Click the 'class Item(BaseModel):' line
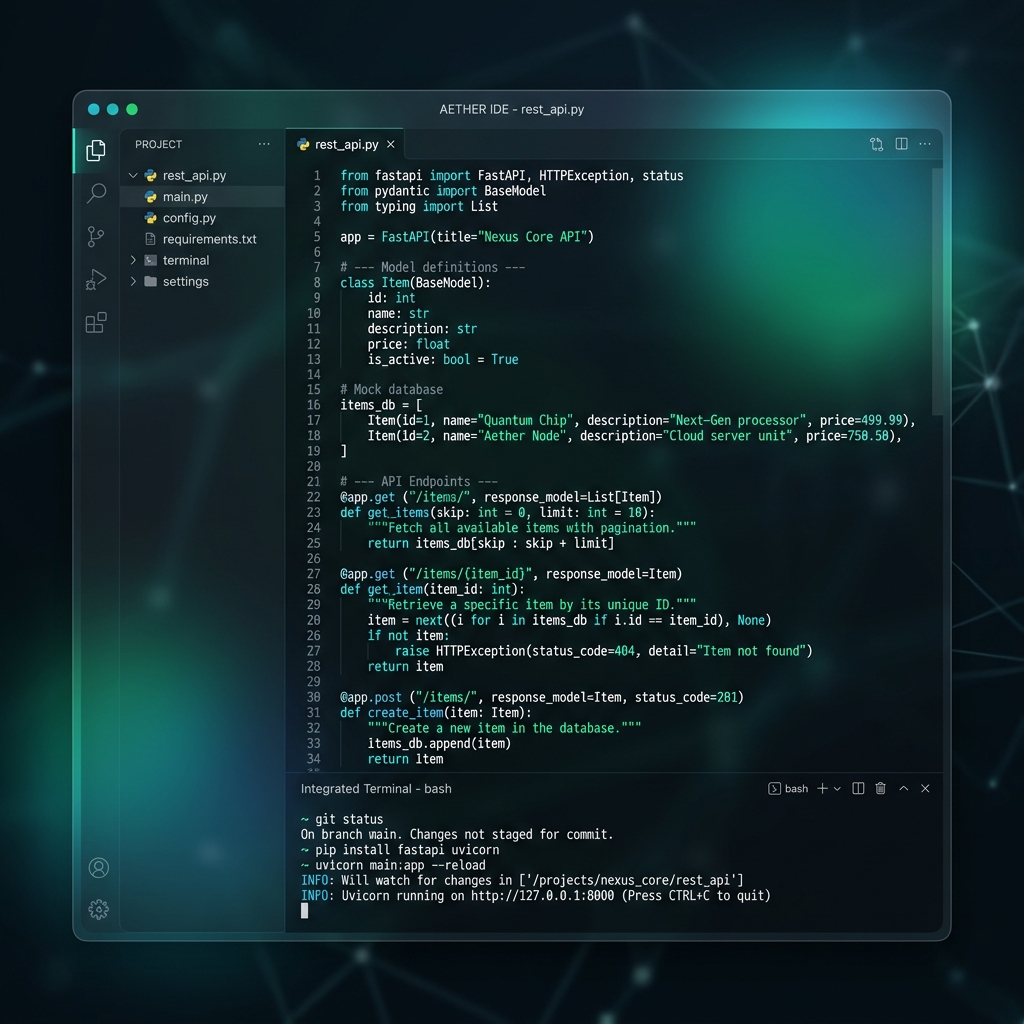The width and height of the screenshot is (1024, 1024). [415, 283]
